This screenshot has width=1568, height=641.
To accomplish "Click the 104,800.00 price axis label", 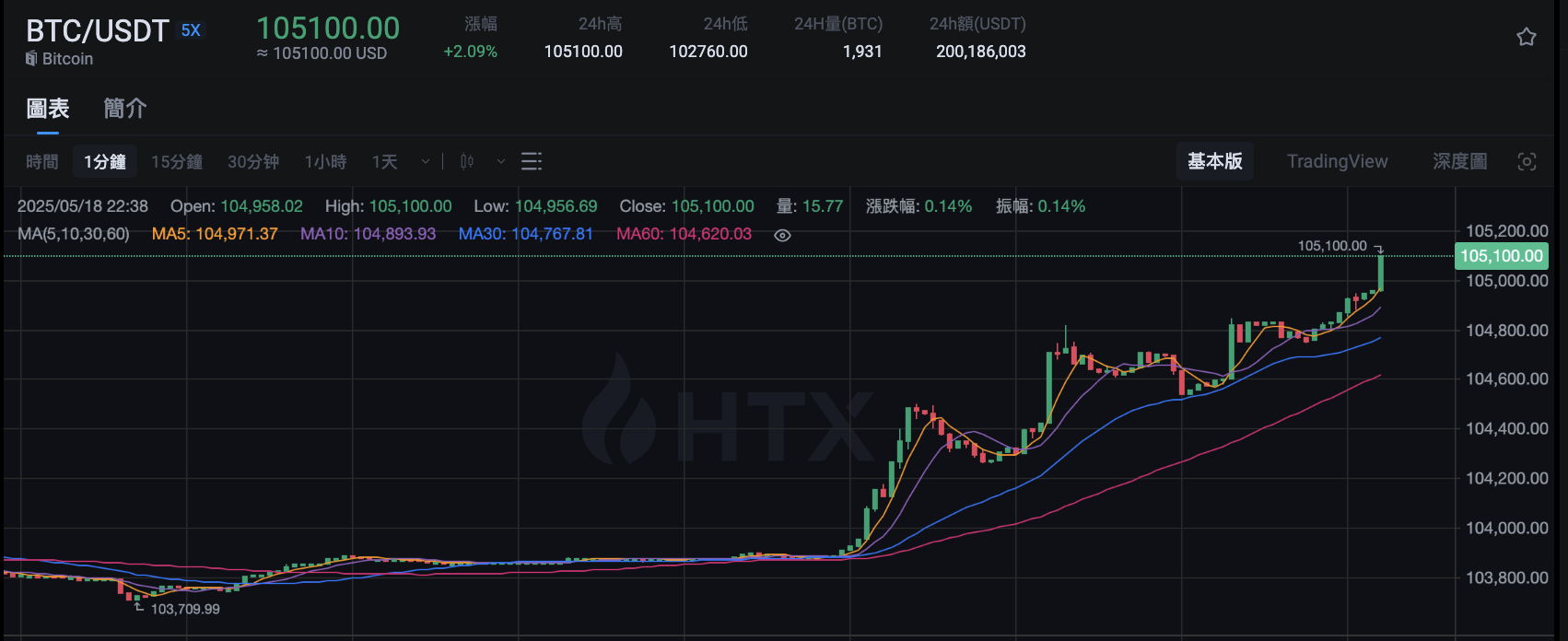I will click(x=1507, y=331).
